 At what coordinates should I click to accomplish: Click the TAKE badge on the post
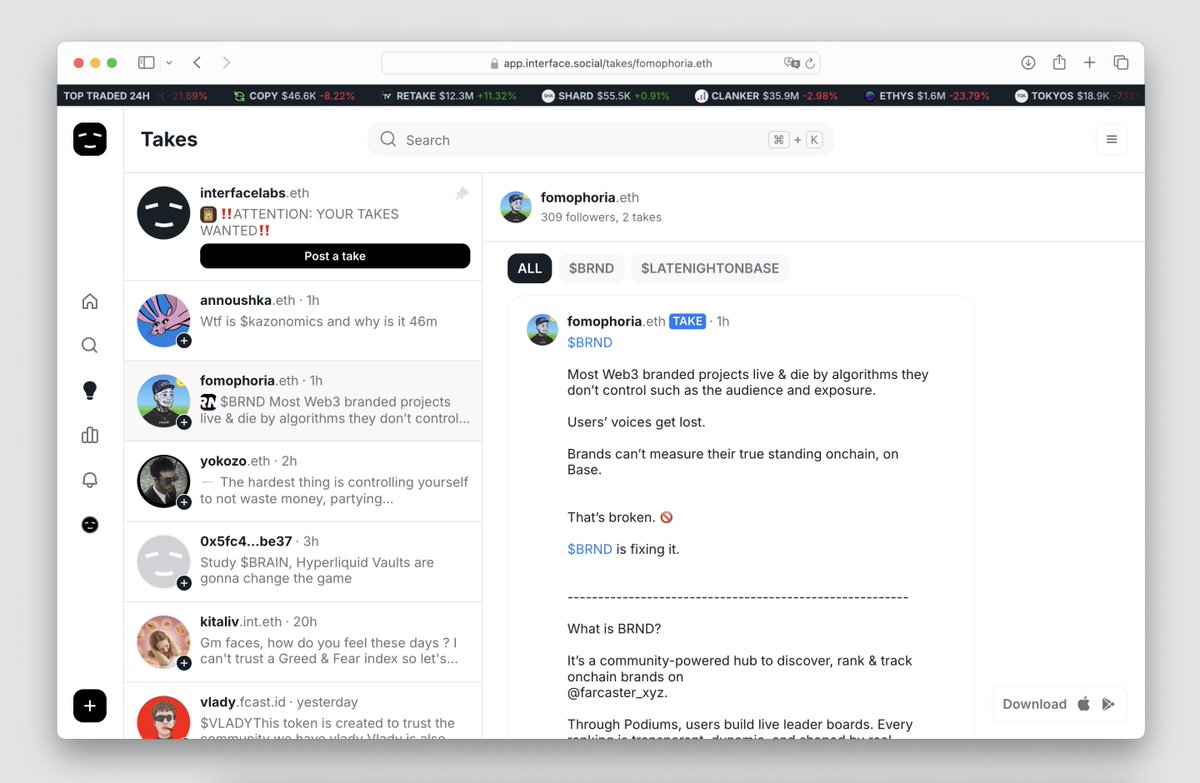click(688, 321)
